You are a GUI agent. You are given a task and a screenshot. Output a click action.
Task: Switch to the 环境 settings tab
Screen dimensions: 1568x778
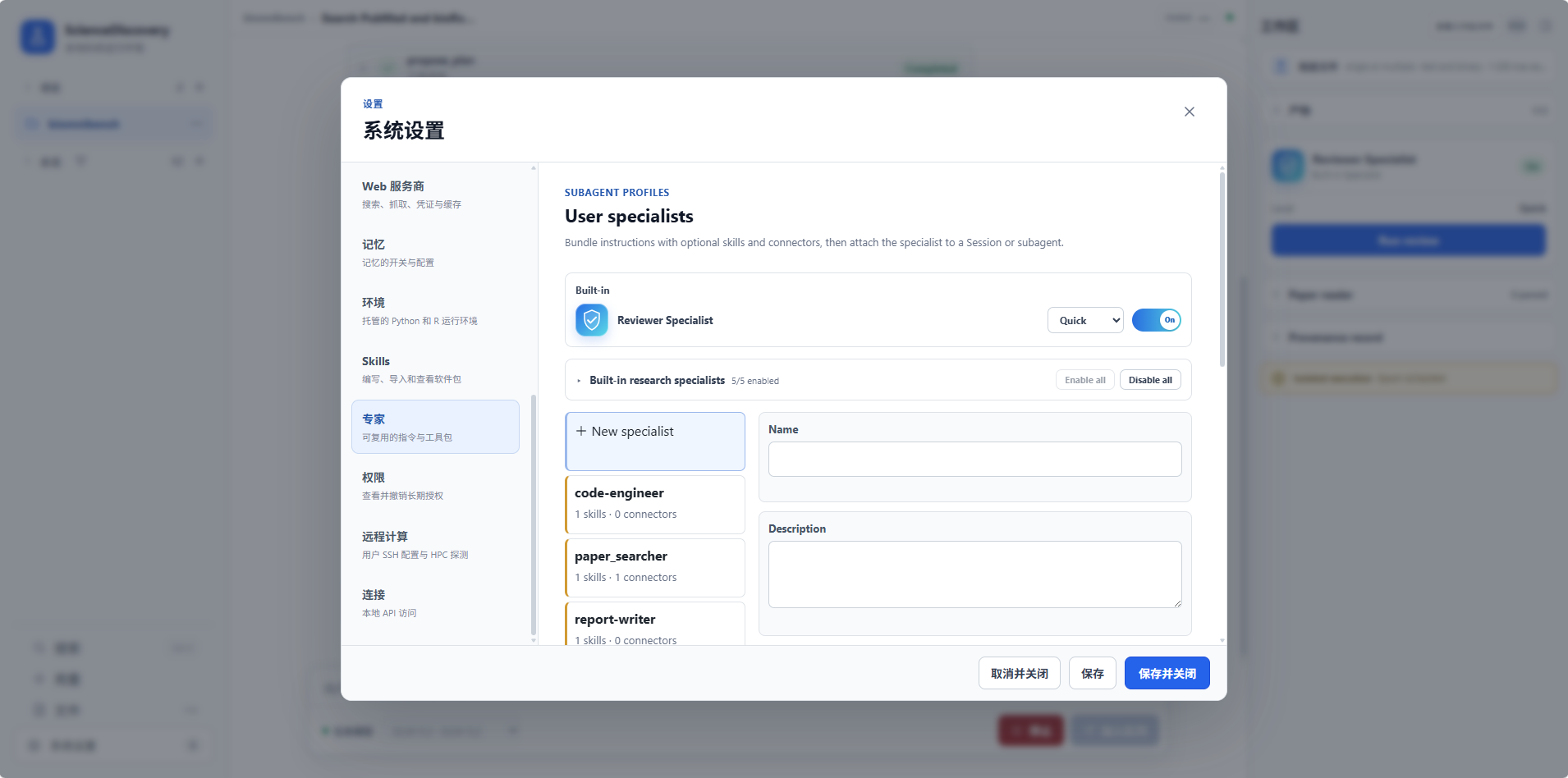435,311
